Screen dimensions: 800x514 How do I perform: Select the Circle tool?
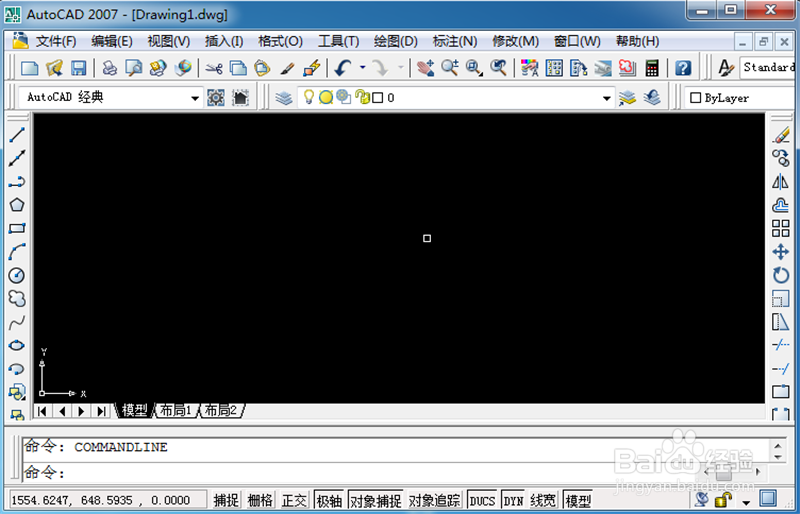tap(17, 276)
